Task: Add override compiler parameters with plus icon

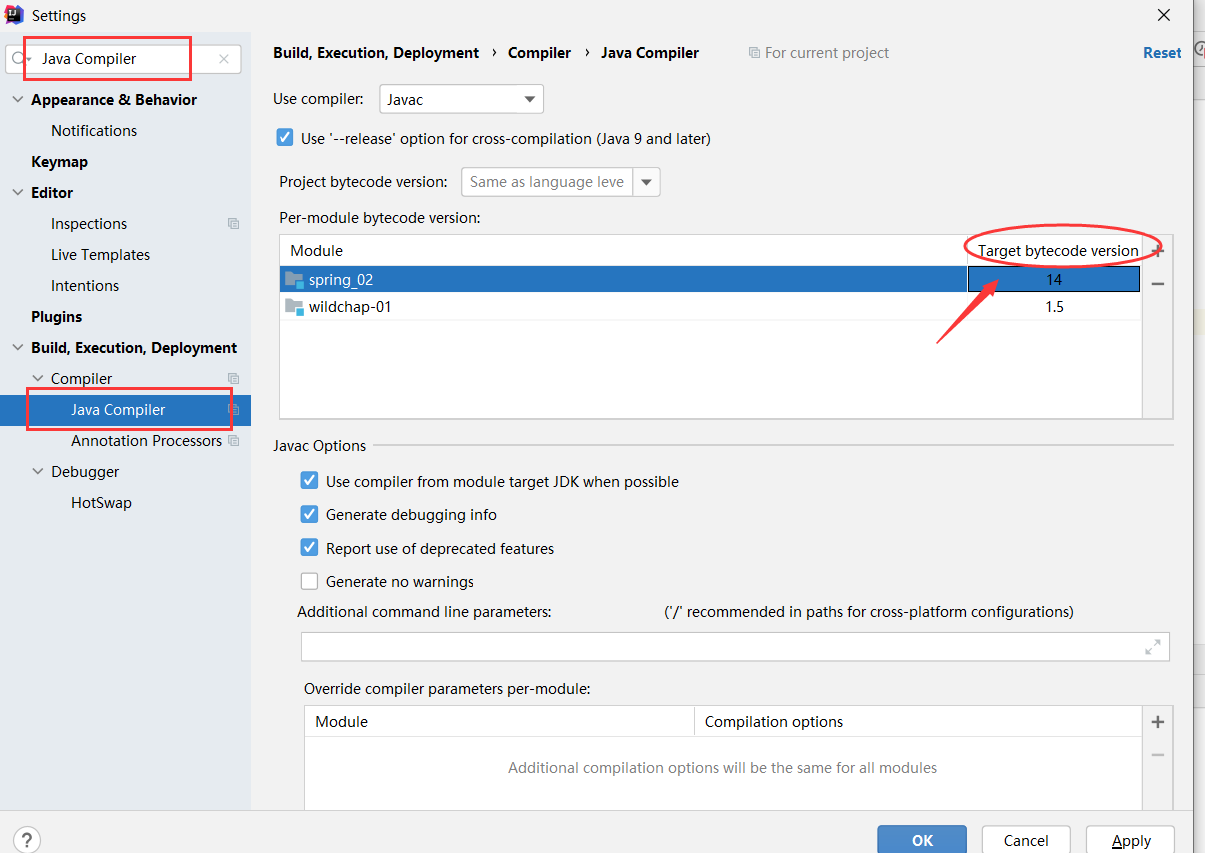Action: (x=1157, y=722)
